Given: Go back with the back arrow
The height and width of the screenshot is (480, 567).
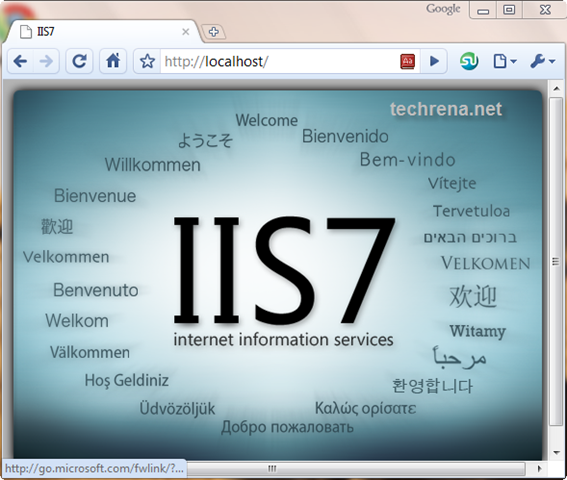Looking at the screenshot, I should pyautogui.click(x=21, y=61).
